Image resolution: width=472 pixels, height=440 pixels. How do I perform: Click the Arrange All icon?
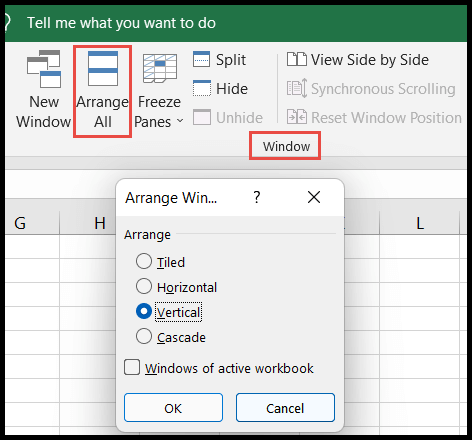coord(103,68)
